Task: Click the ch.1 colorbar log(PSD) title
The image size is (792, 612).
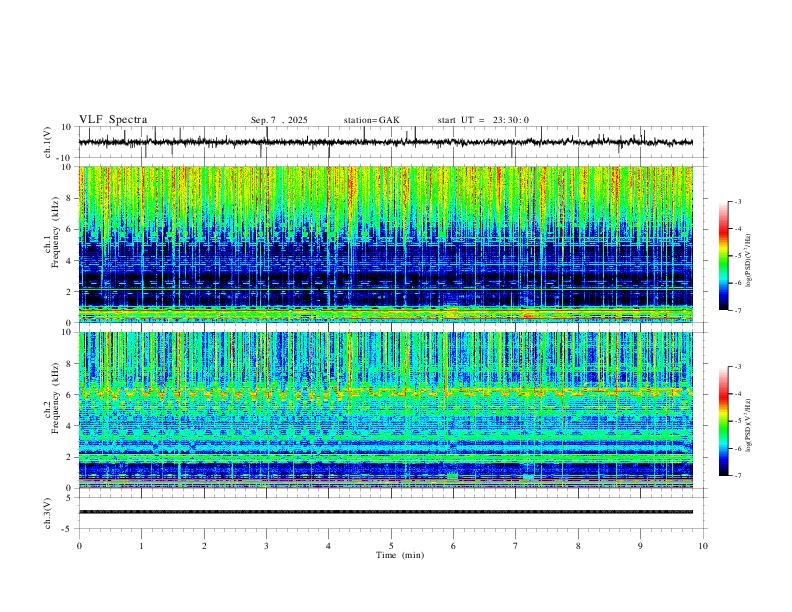Action: pyautogui.click(x=748, y=261)
